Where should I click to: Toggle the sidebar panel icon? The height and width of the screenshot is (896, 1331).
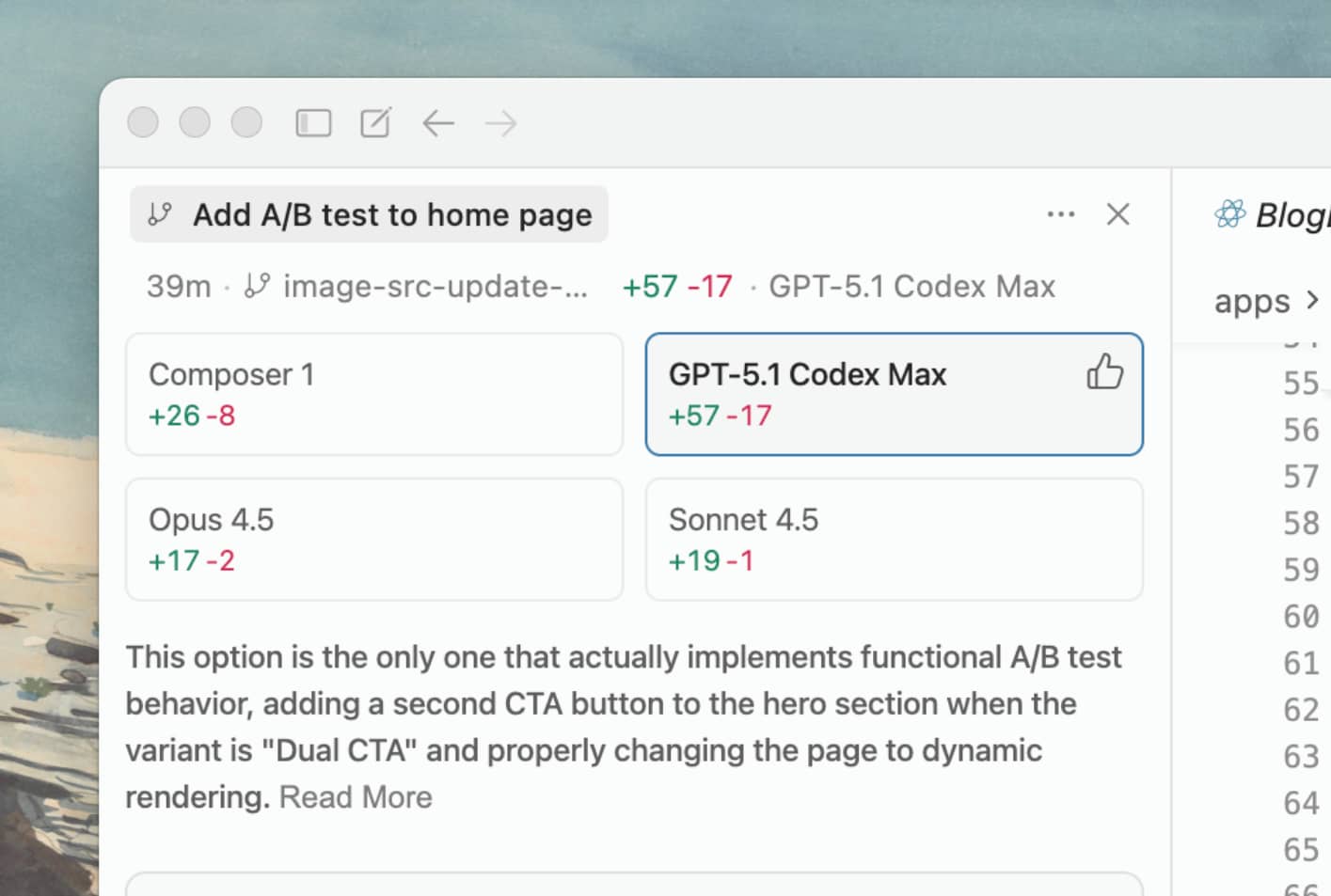click(x=313, y=122)
